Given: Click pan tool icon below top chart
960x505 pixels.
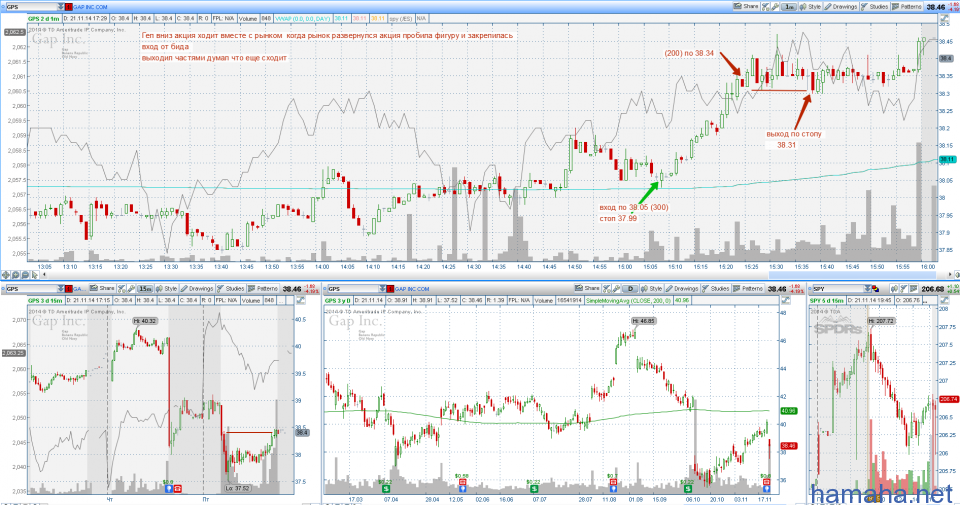Looking at the screenshot, I should (6, 275).
